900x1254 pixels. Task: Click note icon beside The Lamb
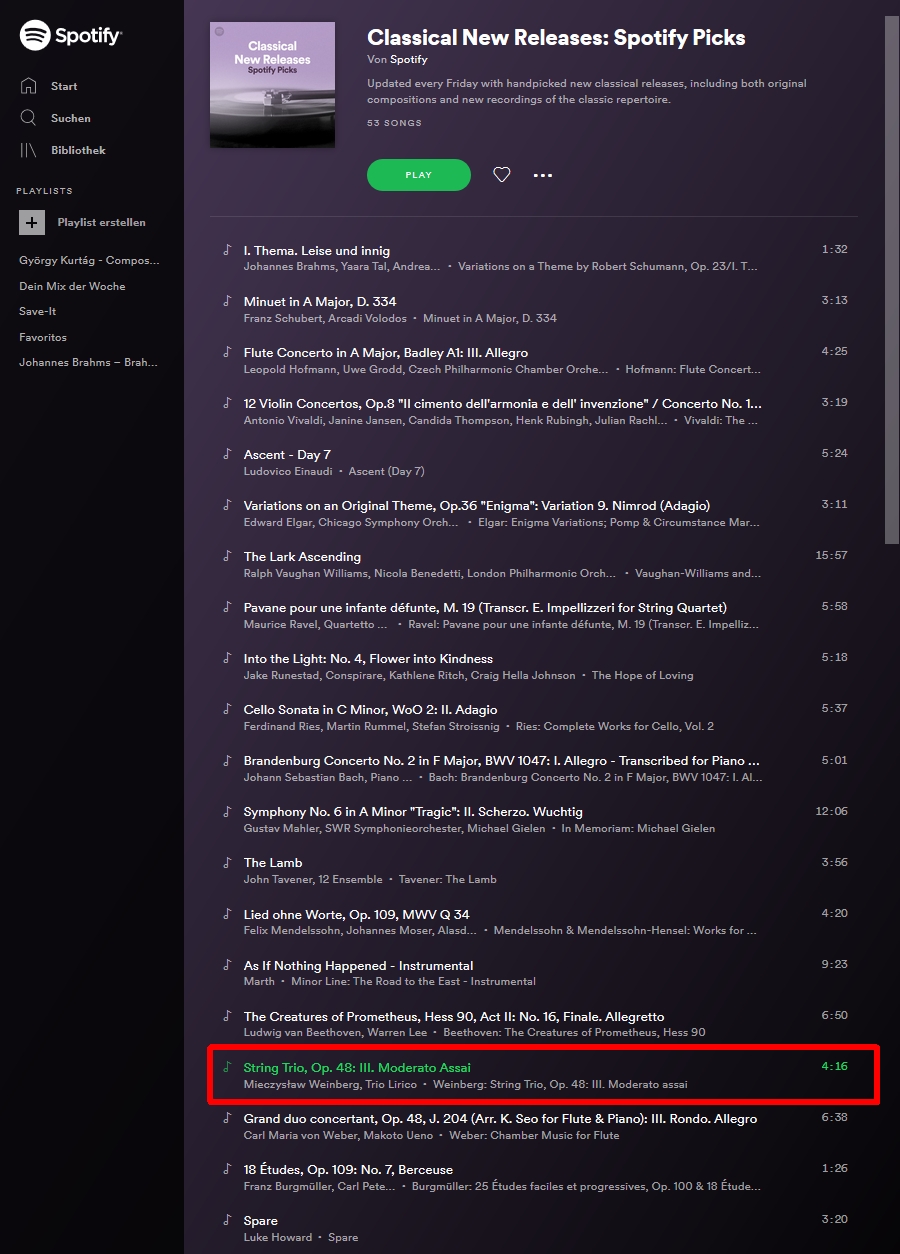coord(227,862)
